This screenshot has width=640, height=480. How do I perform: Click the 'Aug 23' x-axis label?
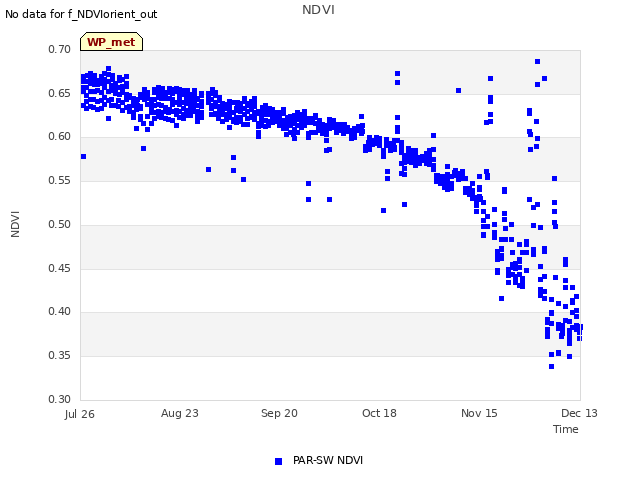(x=180, y=413)
